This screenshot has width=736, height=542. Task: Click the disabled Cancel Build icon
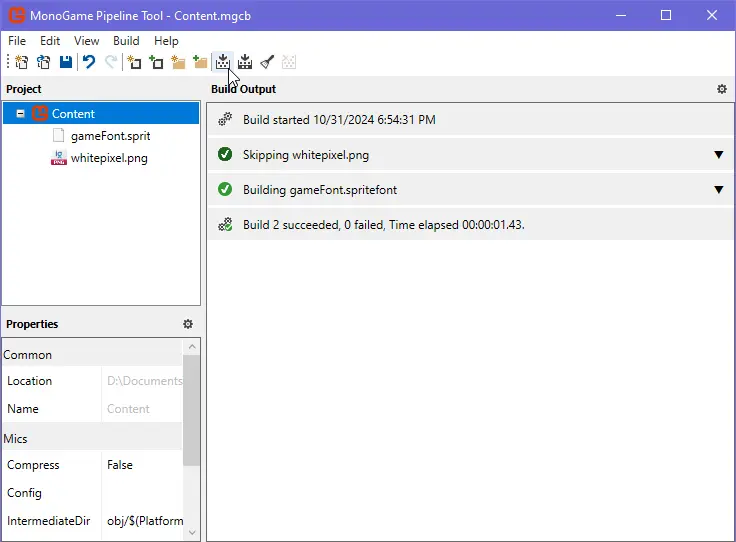[289, 62]
